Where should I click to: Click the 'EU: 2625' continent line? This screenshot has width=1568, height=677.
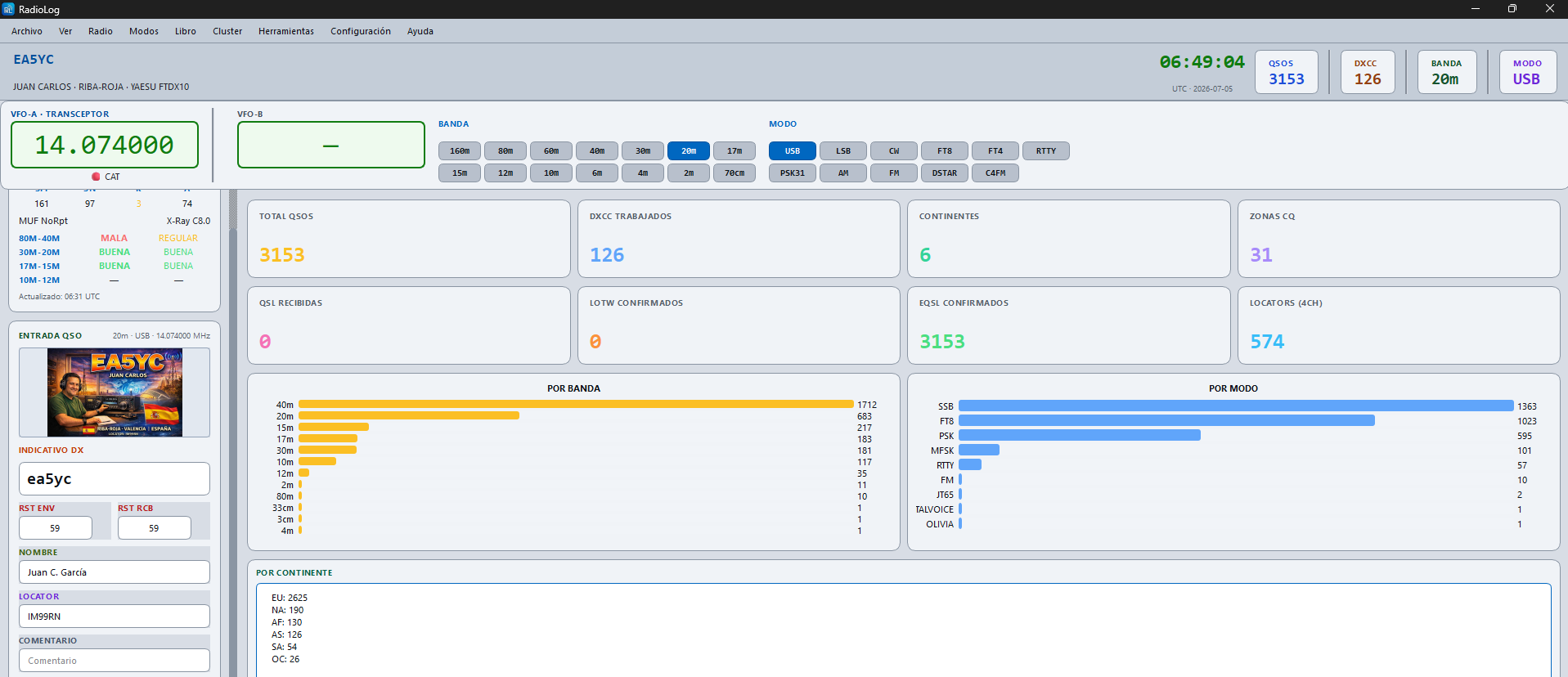tap(290, 598)
